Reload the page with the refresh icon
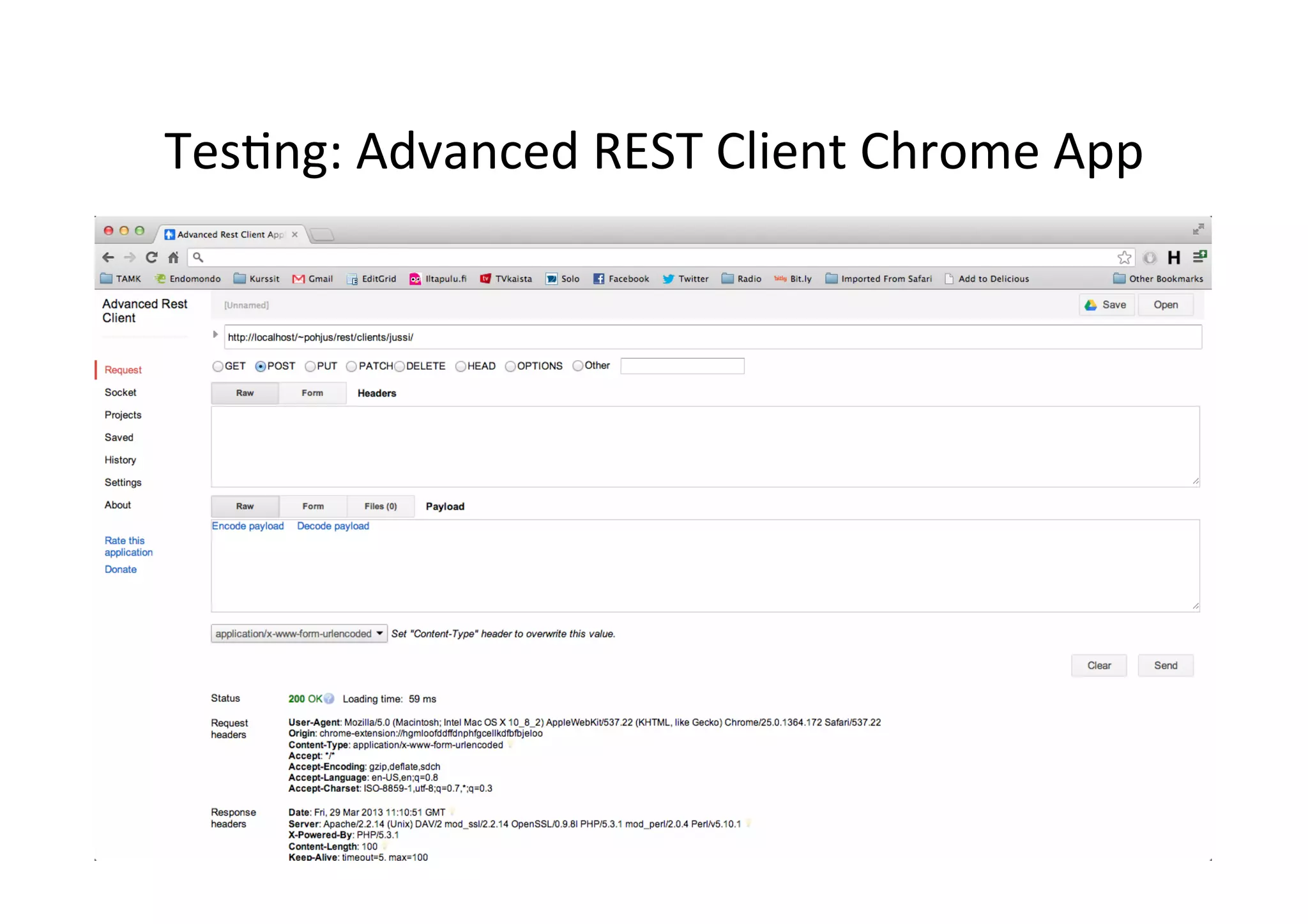This screenshot has height=924, width=1308. (151, 257)
